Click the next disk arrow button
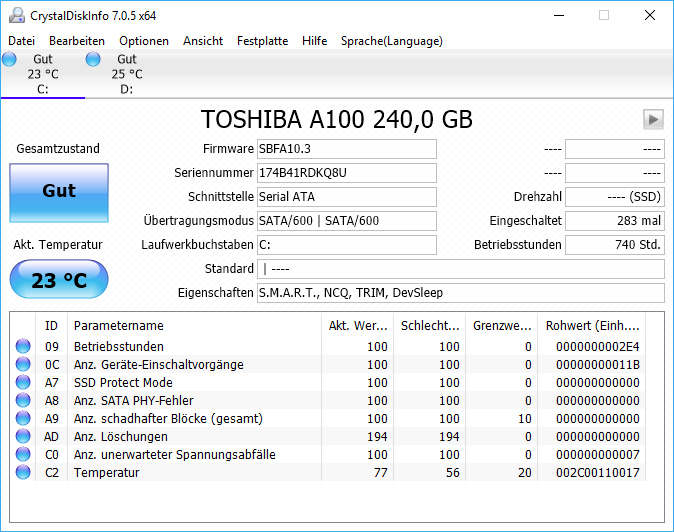 click(x=653, y=120)
